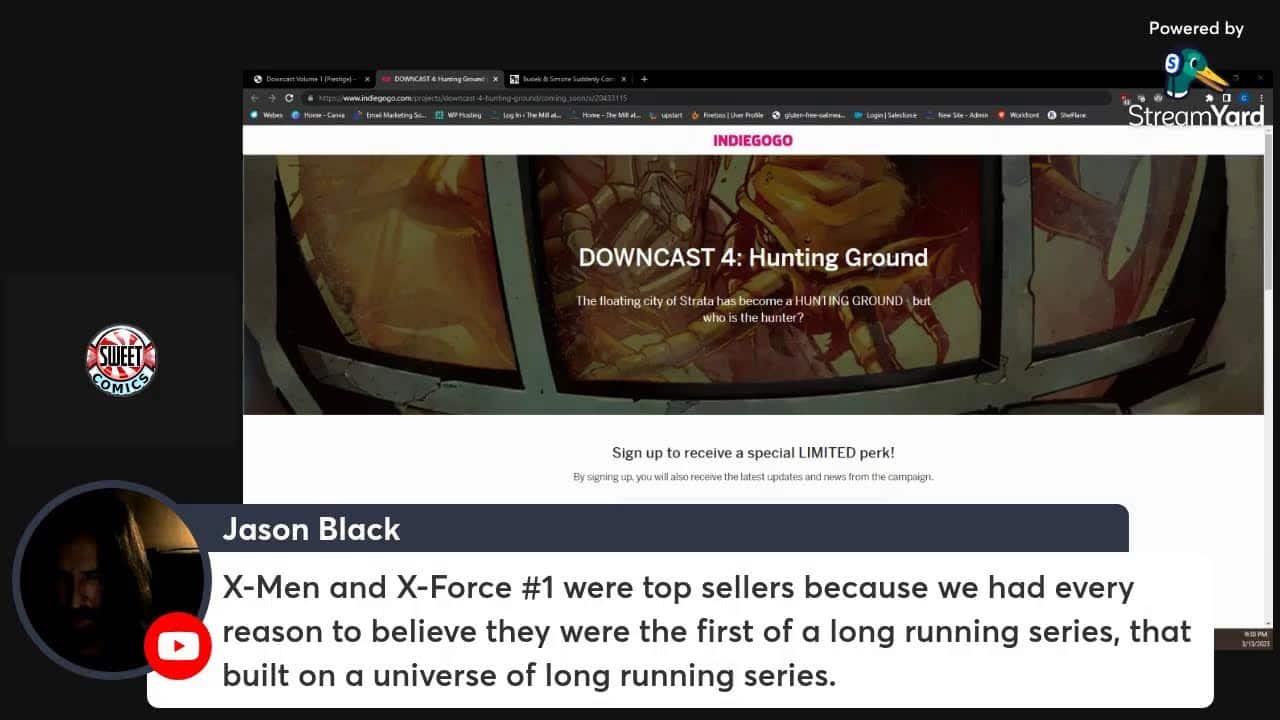Viewport: 1280px width, 720px height.
Task: Open the WP Hosting bookmark
Action: tap(458, 115)
